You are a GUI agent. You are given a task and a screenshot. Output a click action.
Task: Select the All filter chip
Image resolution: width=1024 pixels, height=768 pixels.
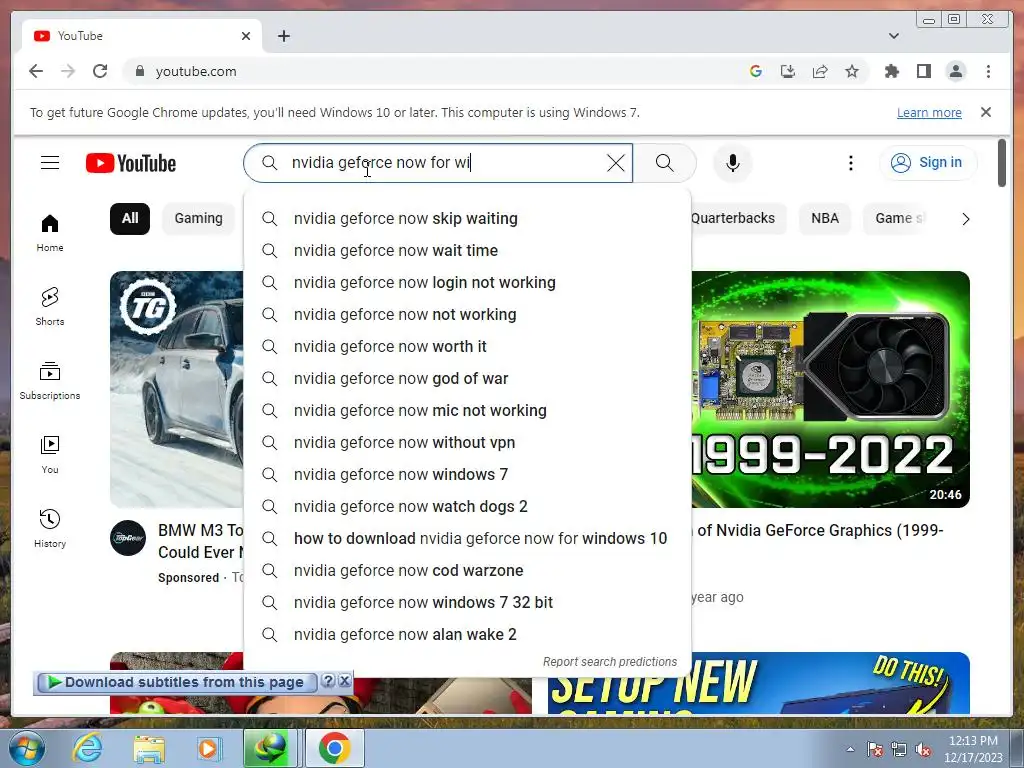point(129,218)
